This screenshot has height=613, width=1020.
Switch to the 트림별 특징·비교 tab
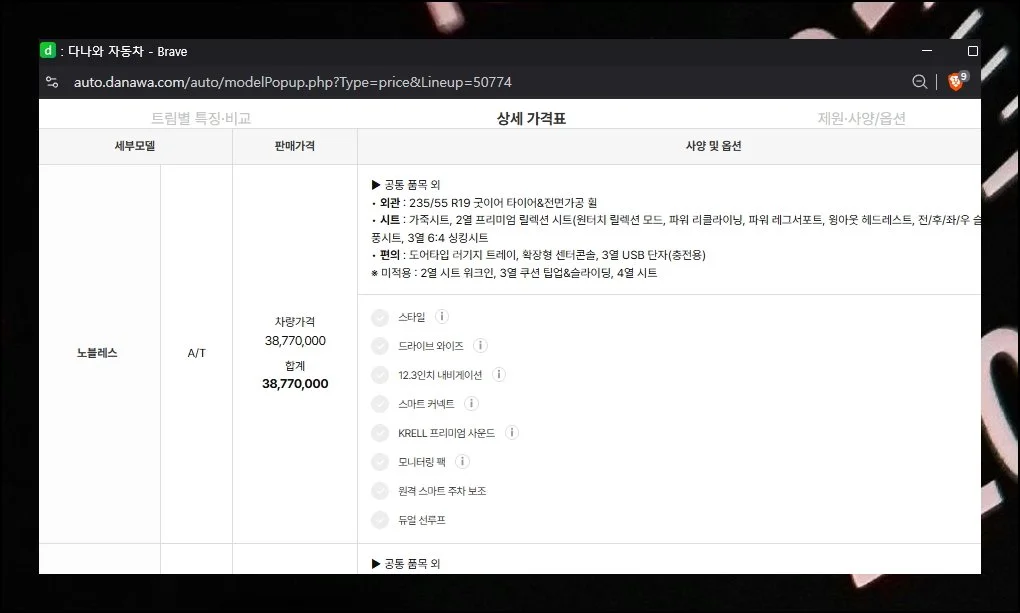pos(201,118)
